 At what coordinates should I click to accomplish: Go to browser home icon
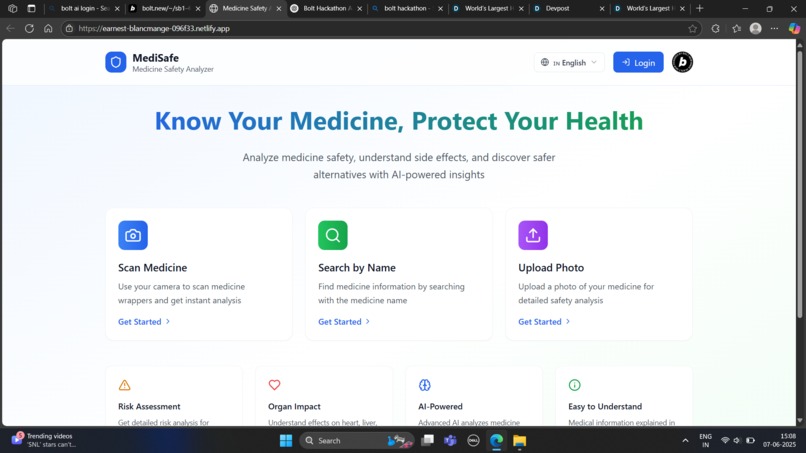(x=48, y=28)
